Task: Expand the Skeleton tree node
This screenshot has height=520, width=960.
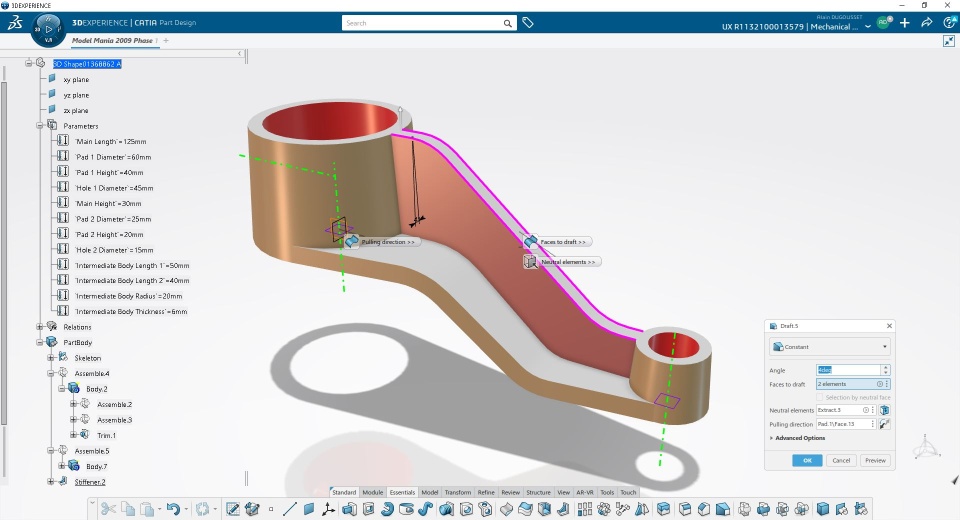Action: pos(51,358)
